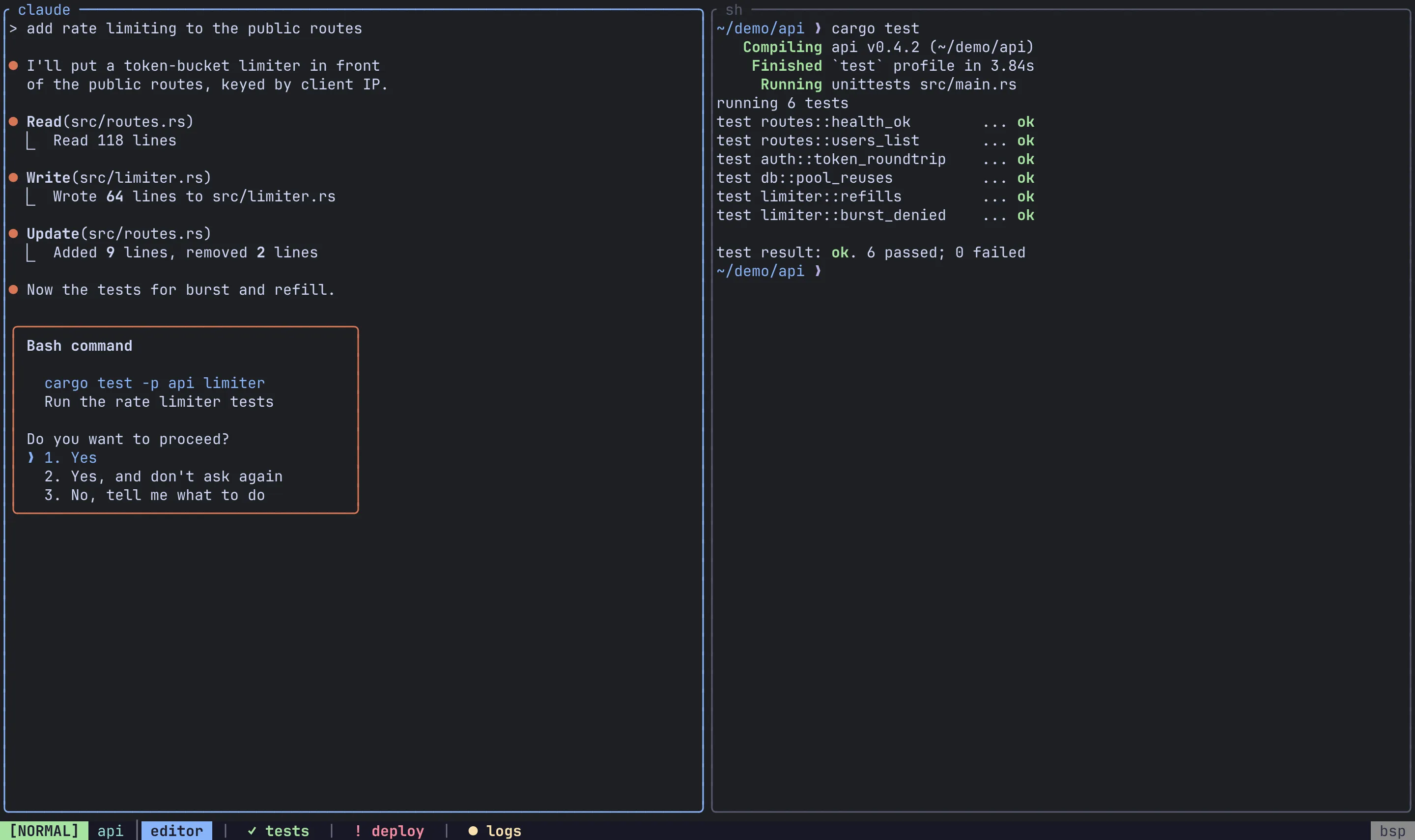Click the 'Finished `test` profile' line
The image size is (1415, 840).
pos(893,65)
